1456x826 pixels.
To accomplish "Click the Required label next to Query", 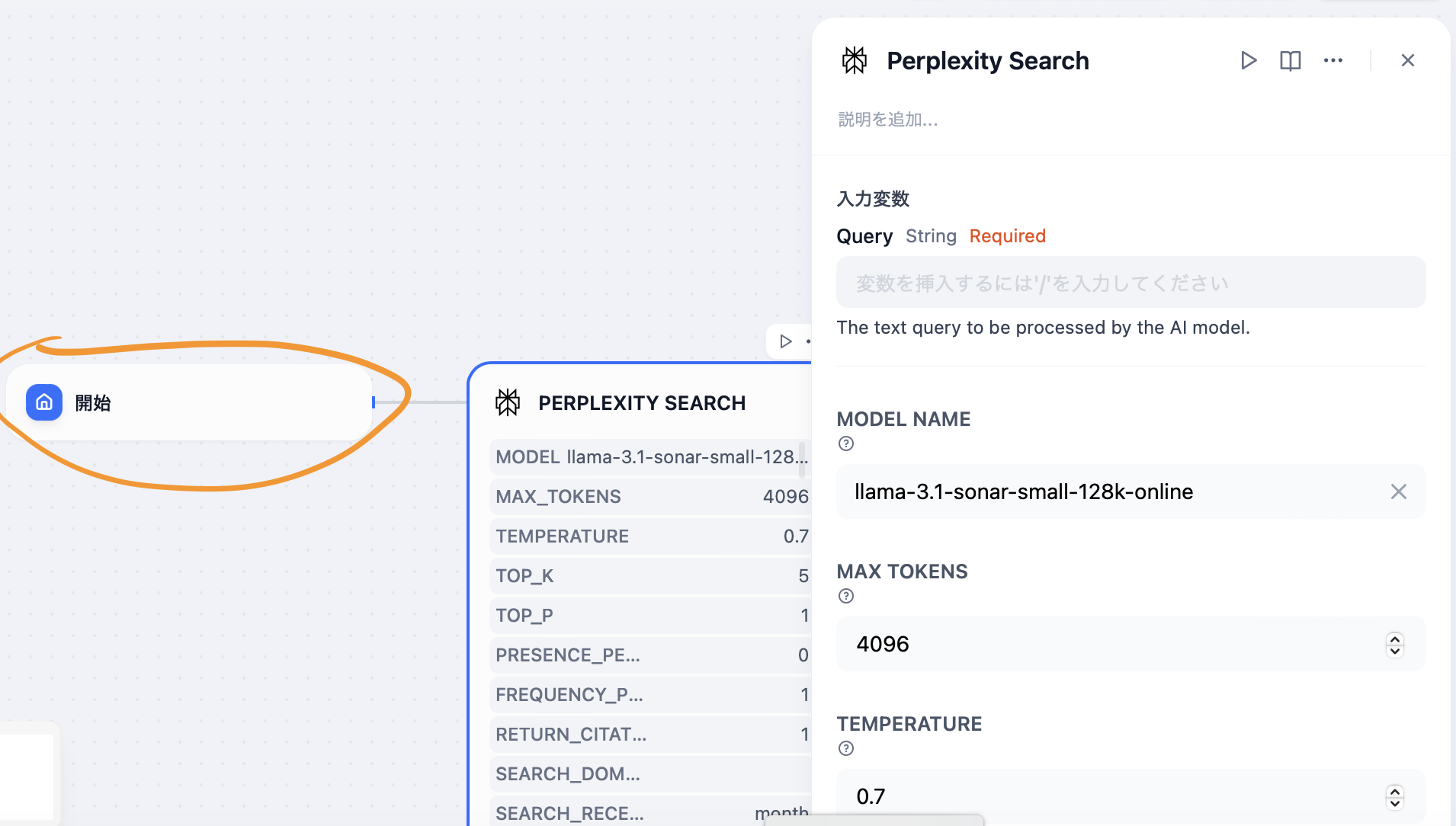I will coord(1007,236).
